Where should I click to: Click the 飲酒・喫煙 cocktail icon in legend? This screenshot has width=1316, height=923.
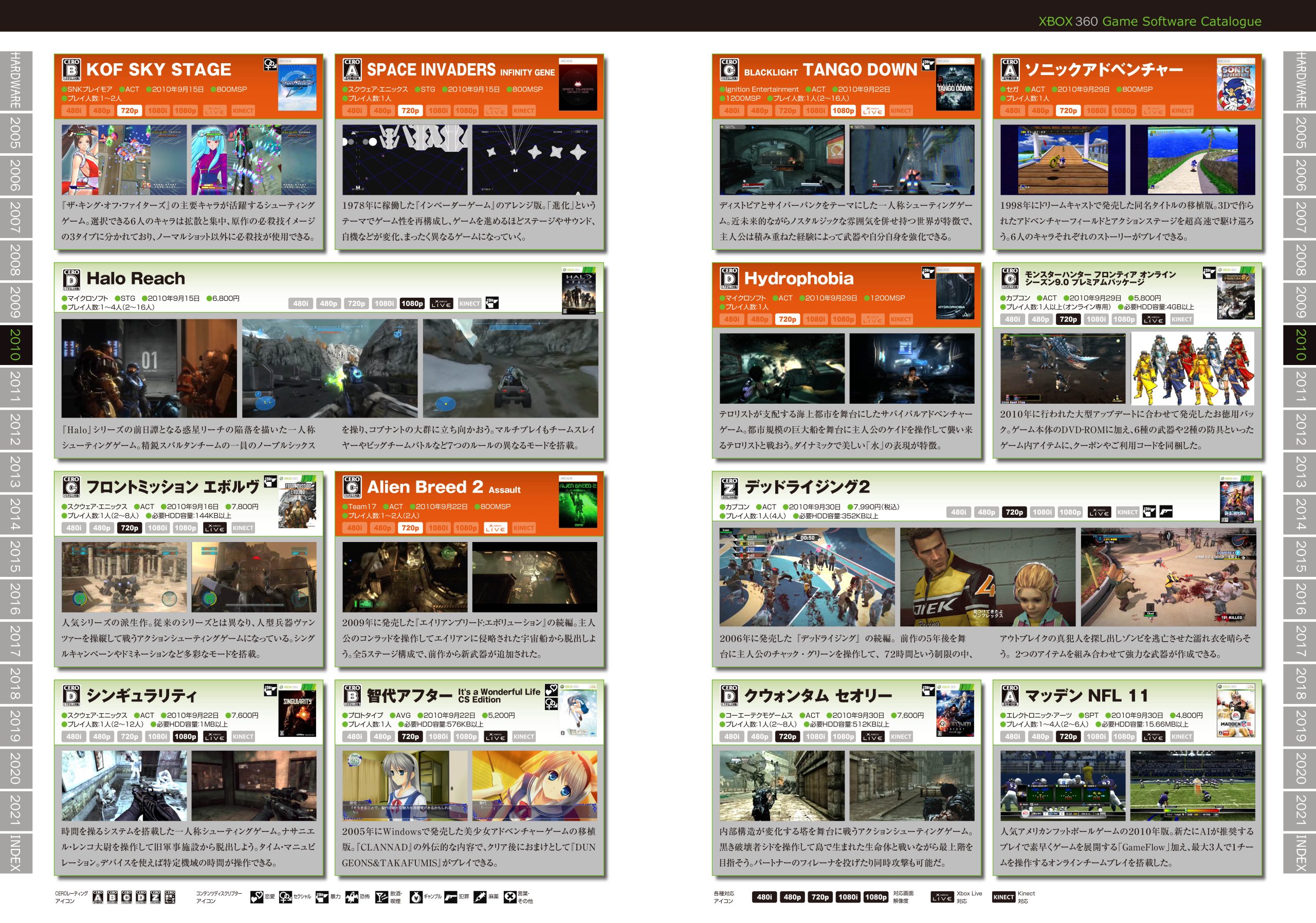point(382,897)
